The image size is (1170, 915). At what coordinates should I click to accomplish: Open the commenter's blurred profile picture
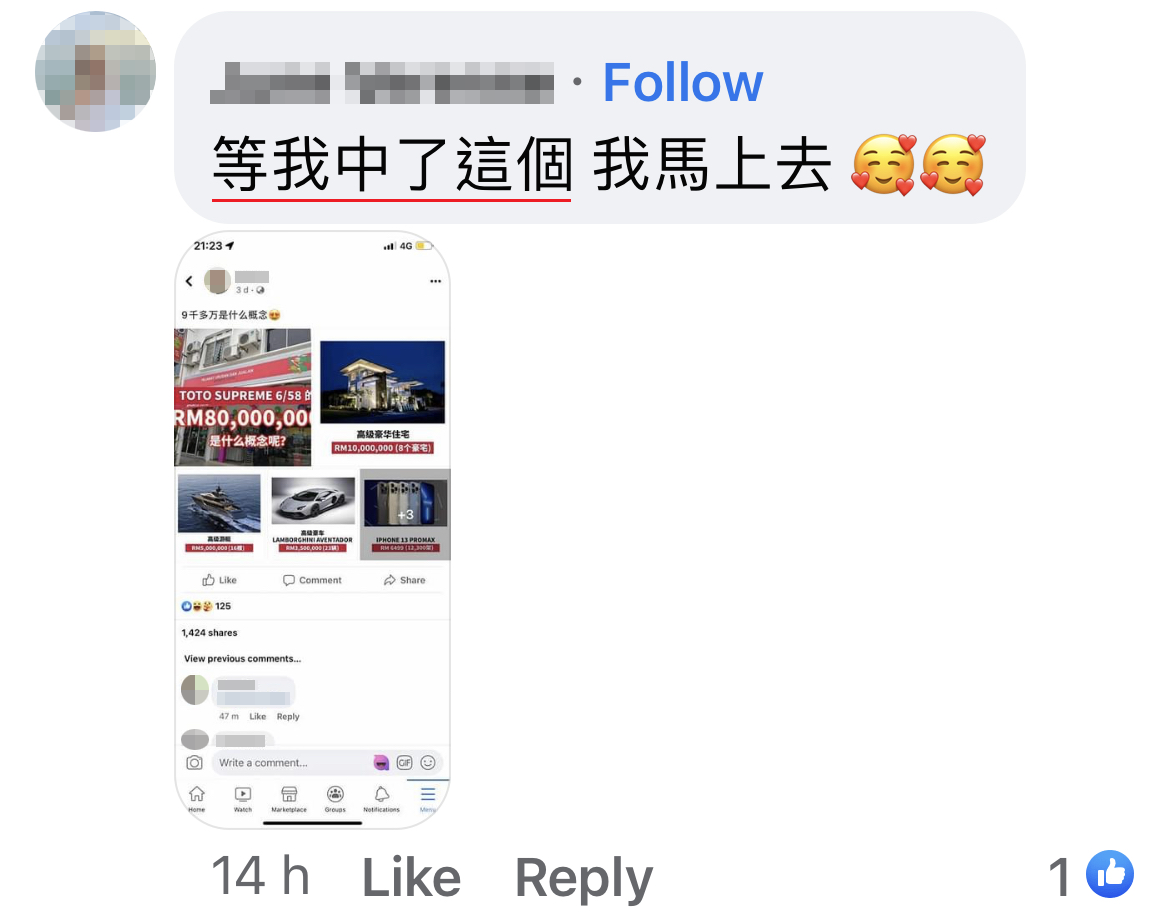(x=95, y=72)
